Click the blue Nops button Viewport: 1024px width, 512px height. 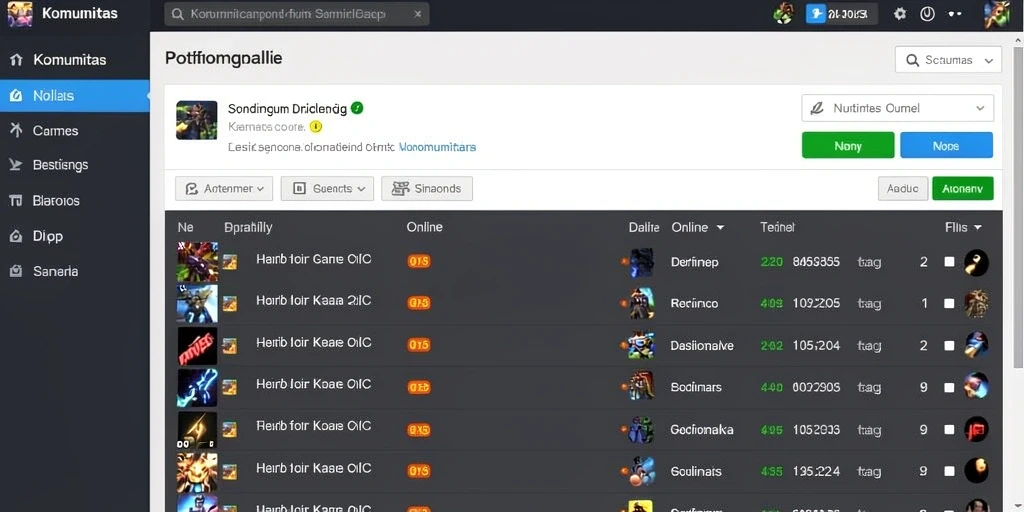946,146
